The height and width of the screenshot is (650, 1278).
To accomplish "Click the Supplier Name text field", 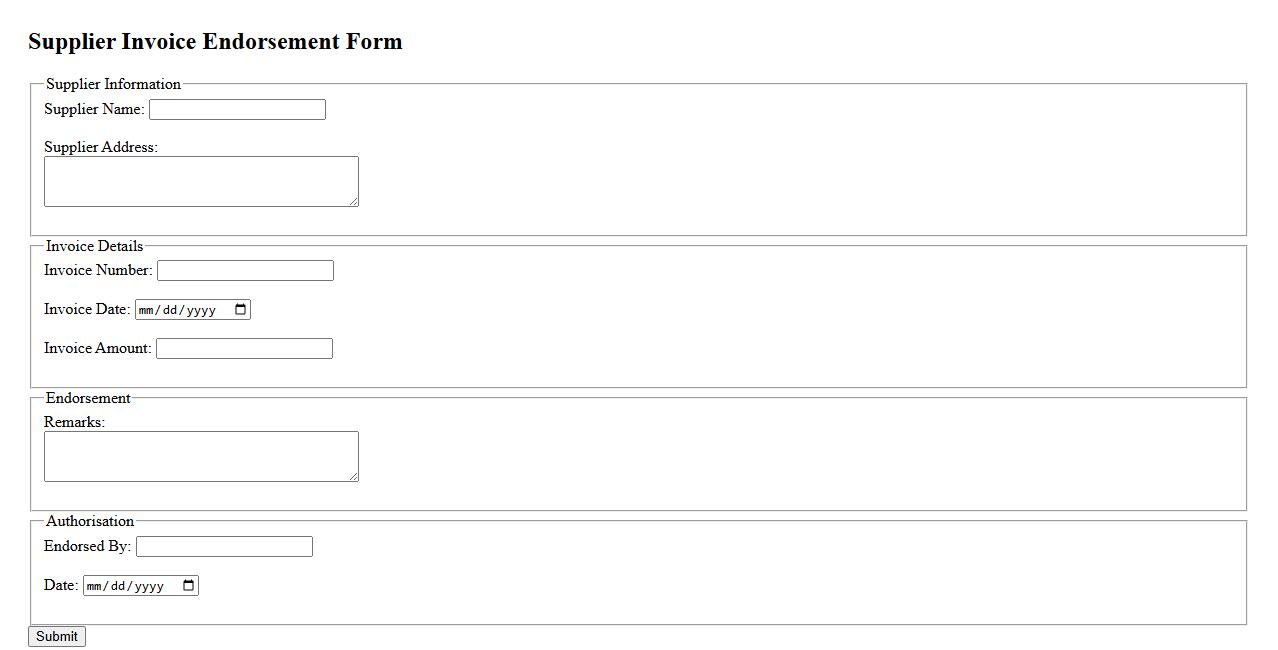I will point(237,110).
